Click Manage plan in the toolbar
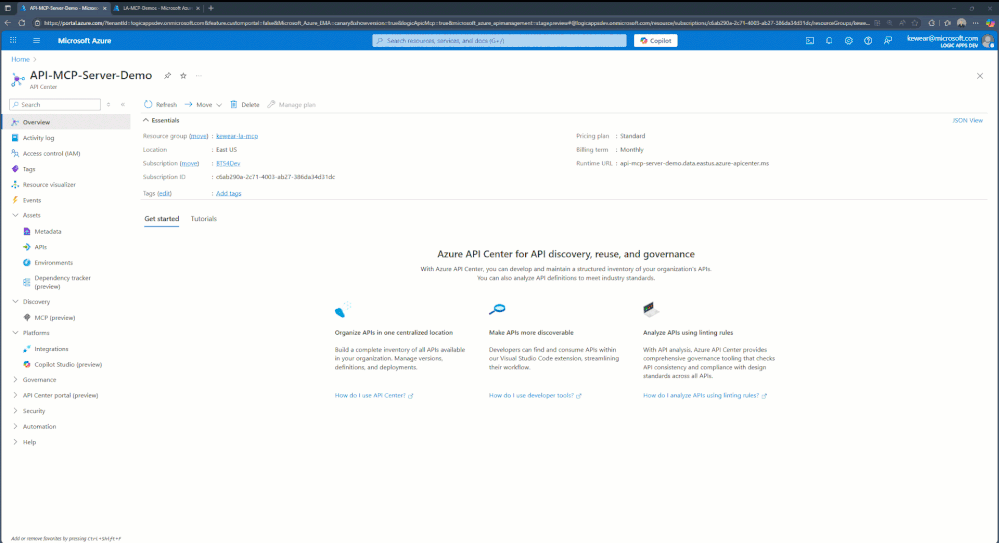Image resolution: width=999 pixels, height=543 pixels. tap(291, 105)
